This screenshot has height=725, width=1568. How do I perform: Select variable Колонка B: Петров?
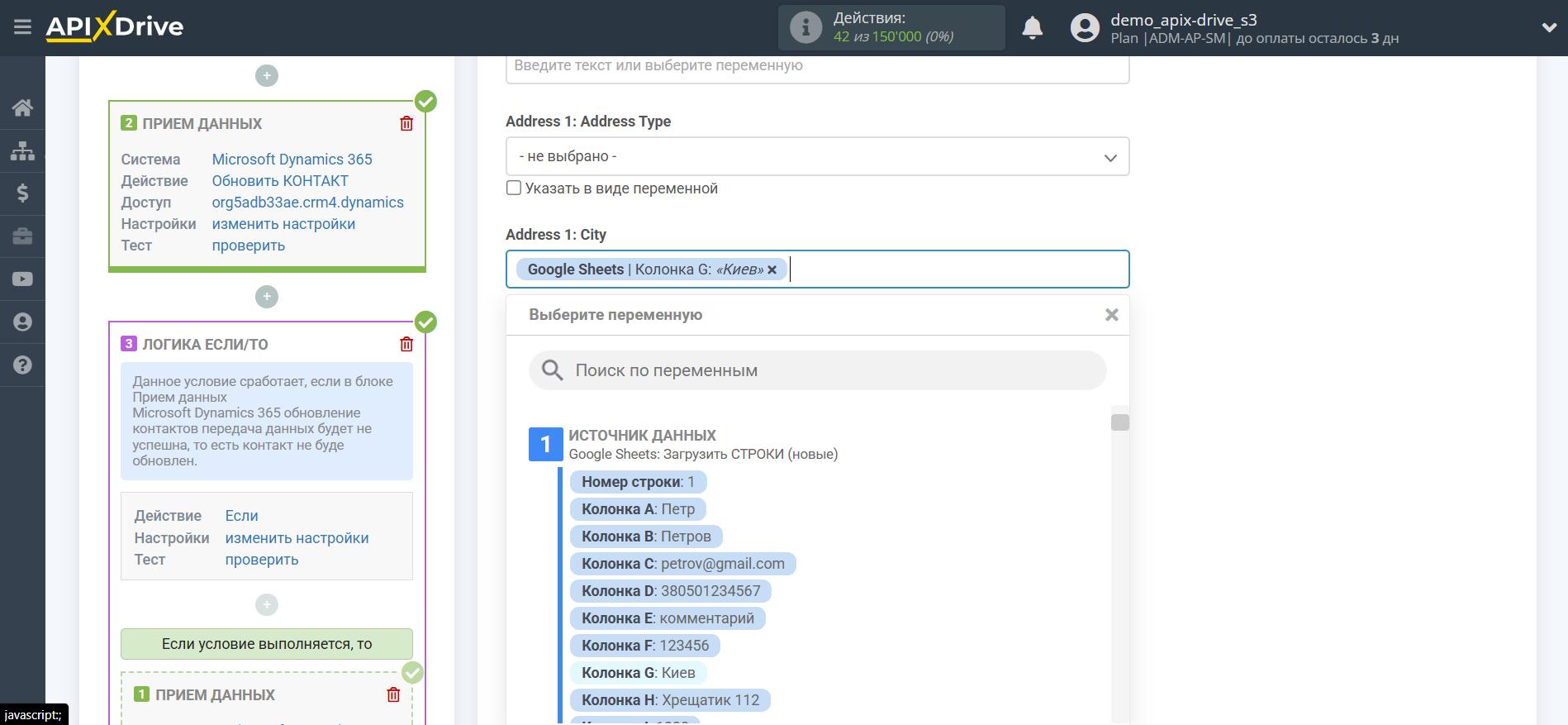coord(646,537)
